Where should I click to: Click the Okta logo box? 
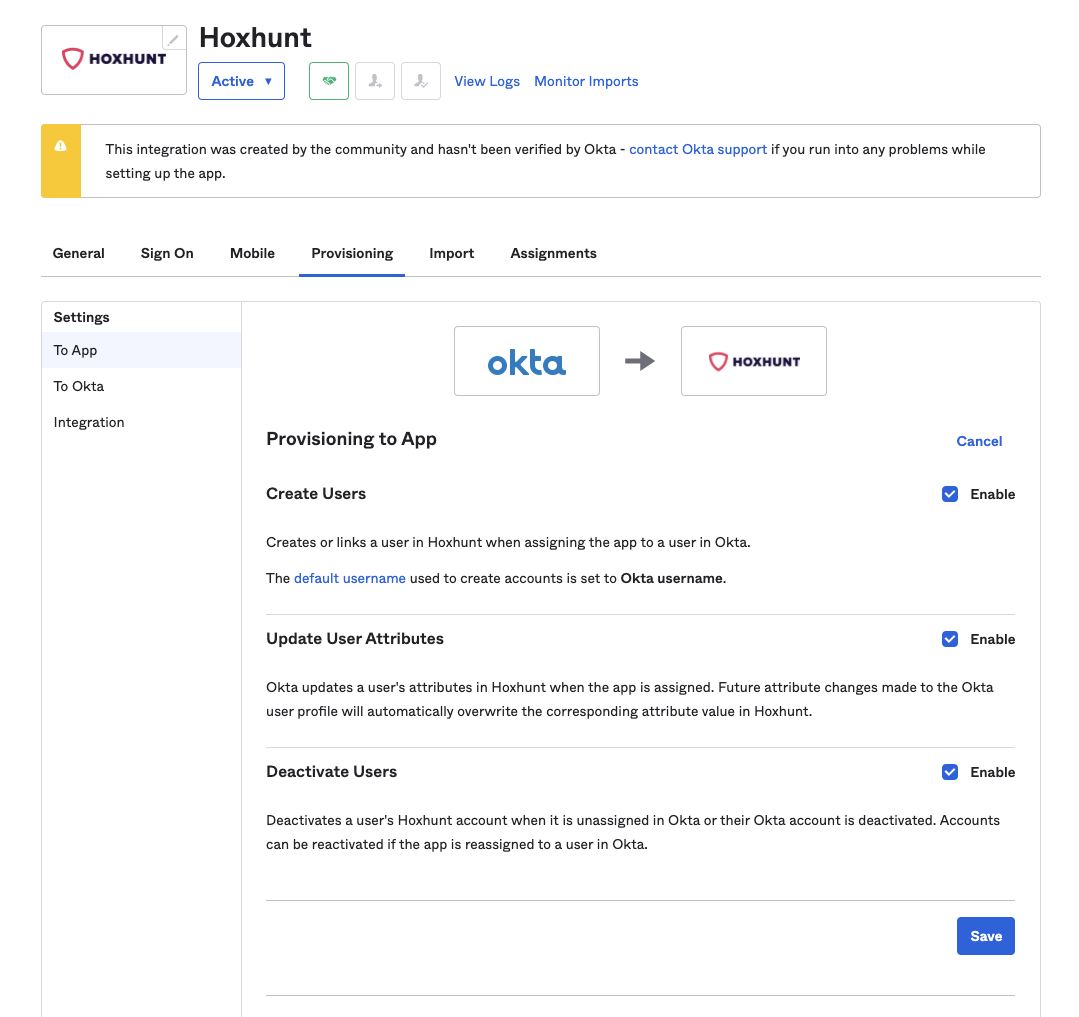click(527, 361)
